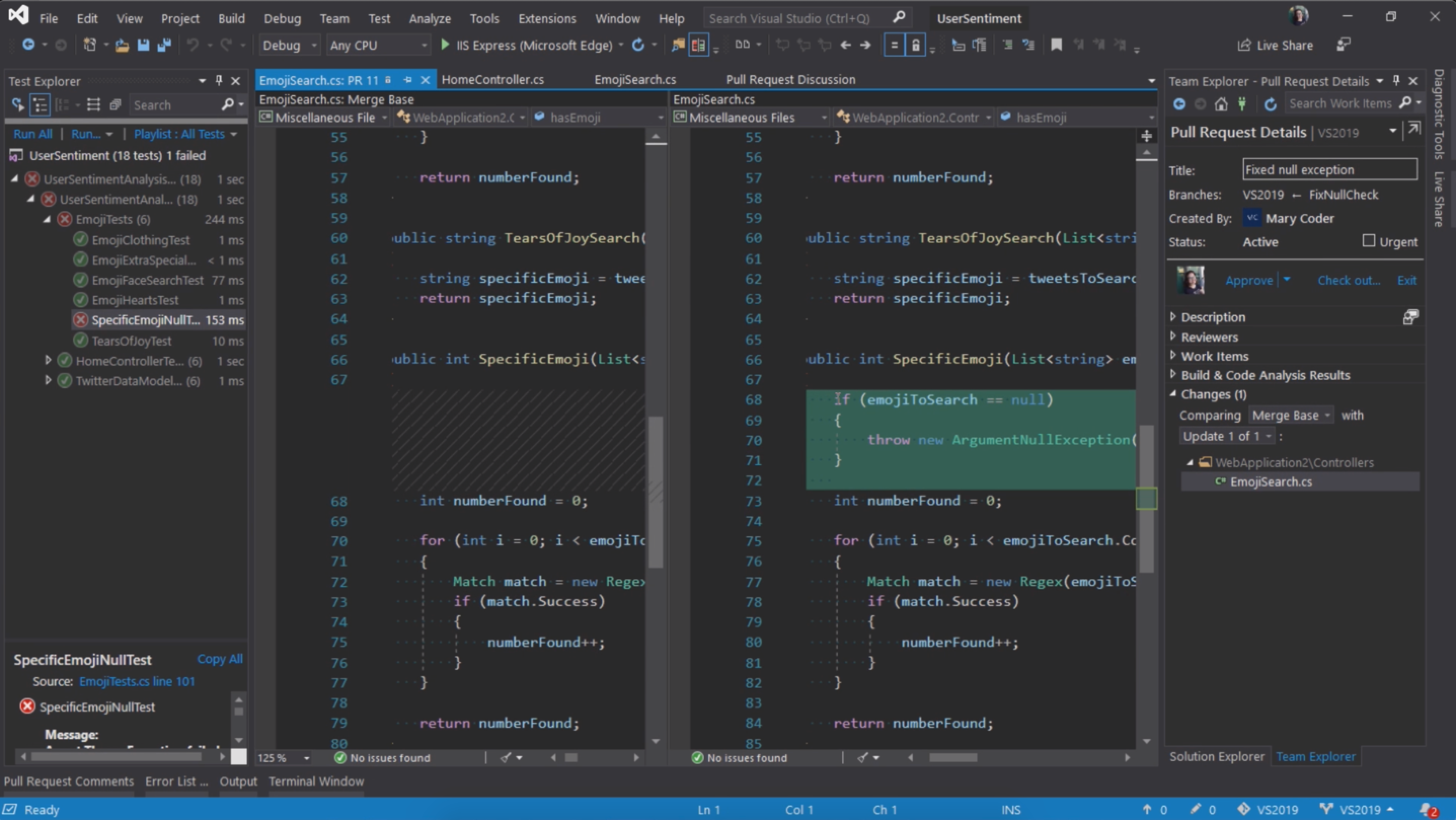This screenshot has height=820, width=1456.
Task: Click the EmojiTests.cs line 101 source link
Action: (136, 681)
